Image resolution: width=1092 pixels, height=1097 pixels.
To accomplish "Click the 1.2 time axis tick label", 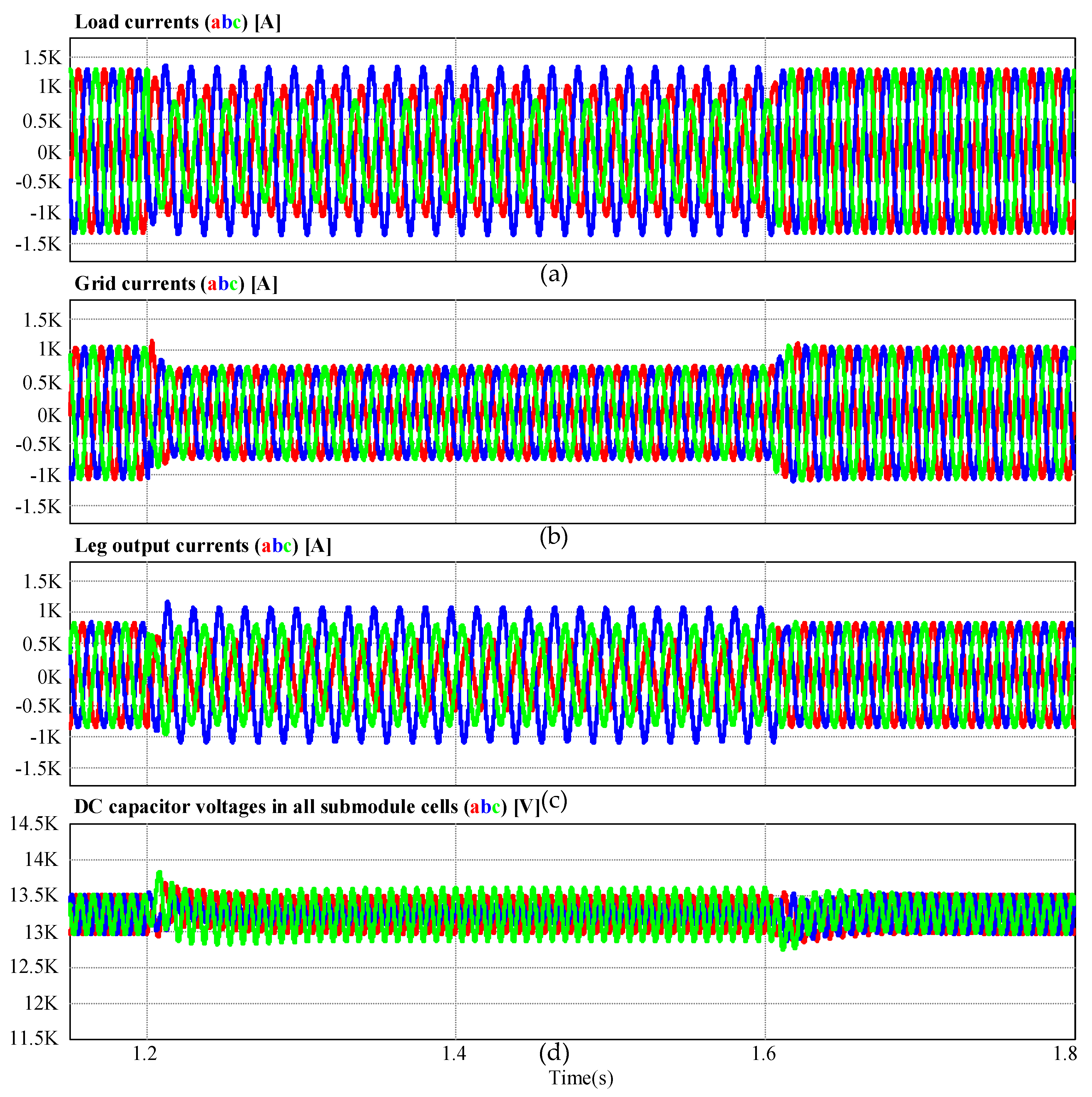I will (145, 1054).
